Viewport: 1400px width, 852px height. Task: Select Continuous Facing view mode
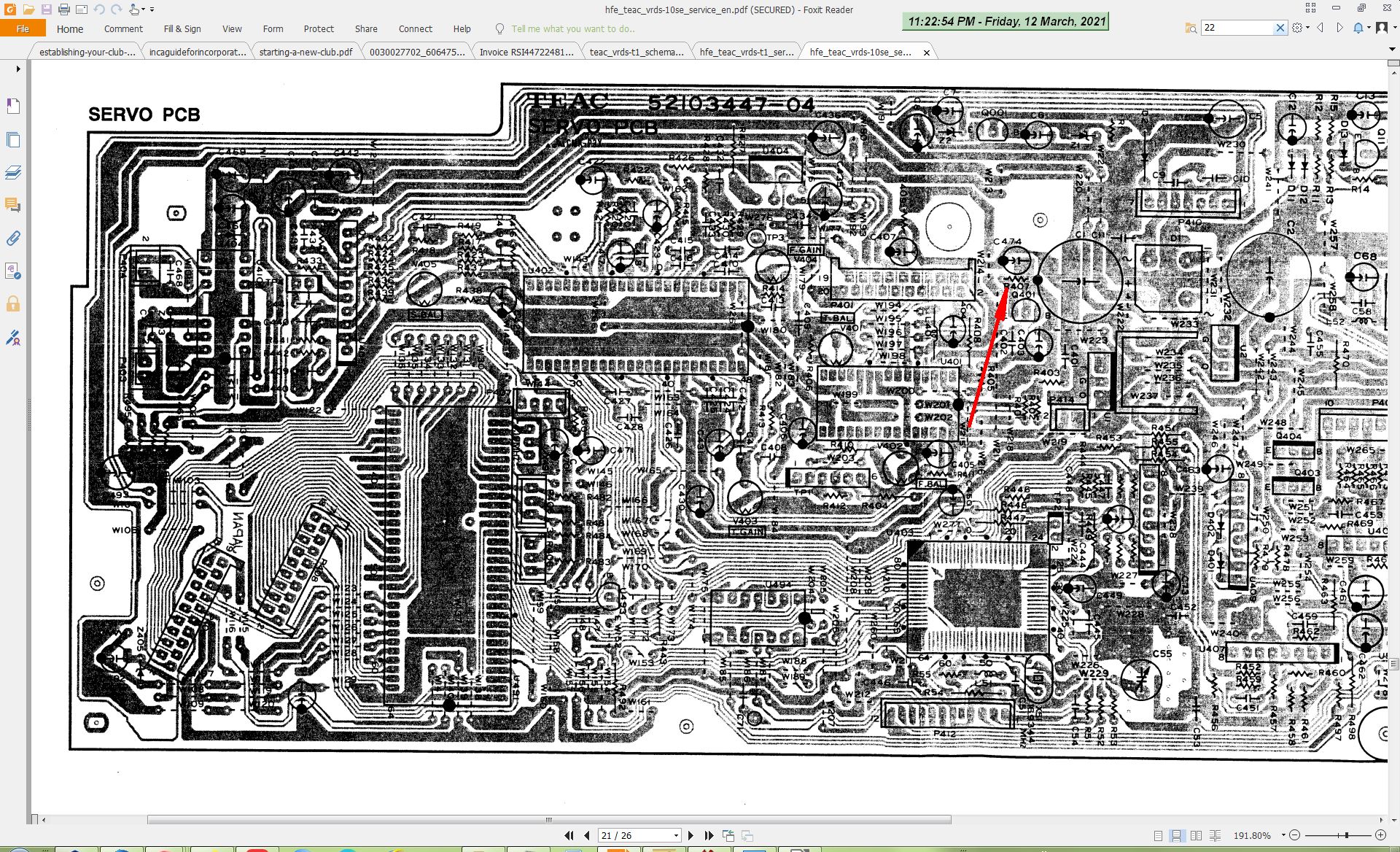click(x=1215, y=835)
